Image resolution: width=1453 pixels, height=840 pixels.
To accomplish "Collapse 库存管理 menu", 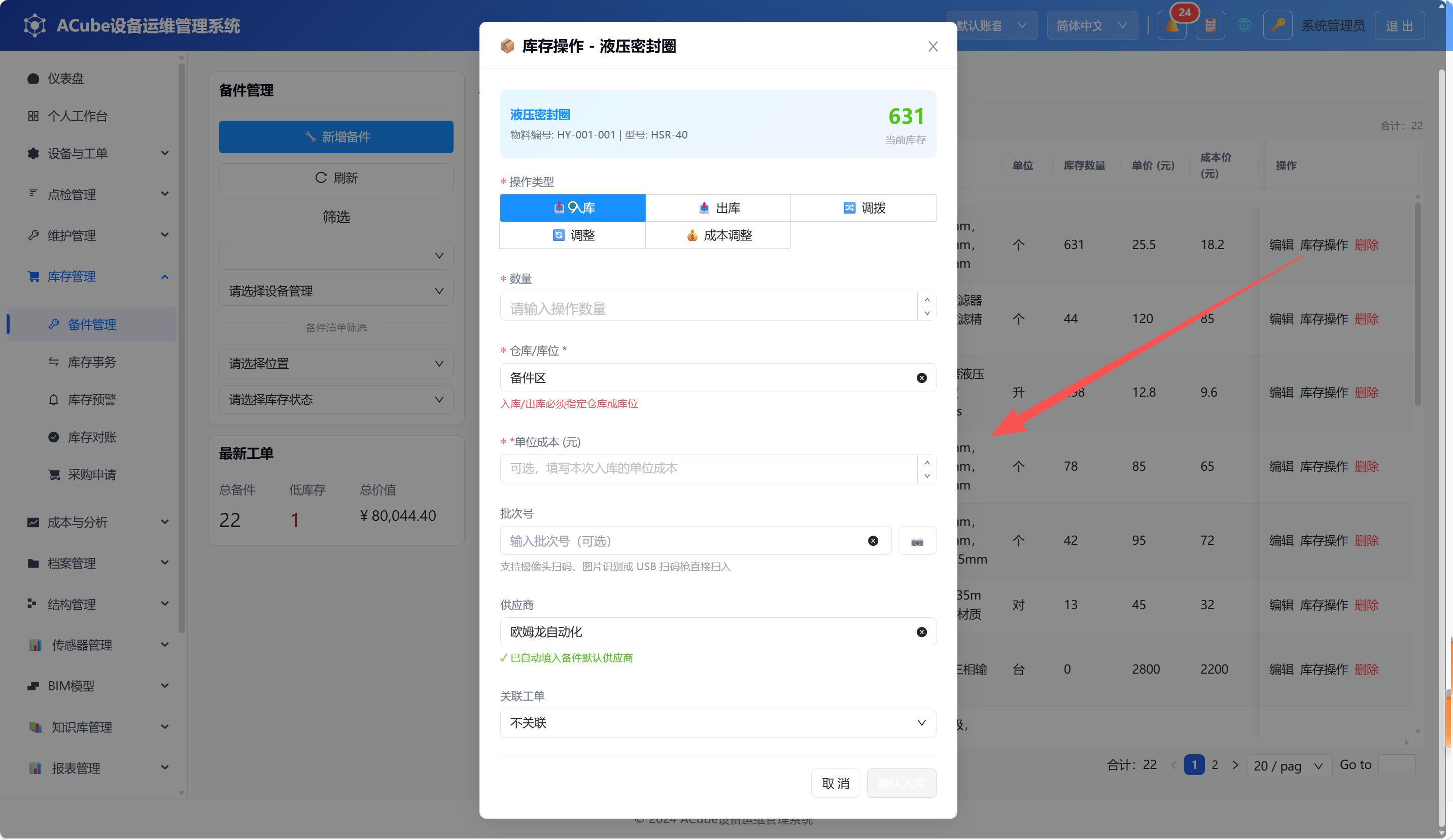I will coord(98,277).
